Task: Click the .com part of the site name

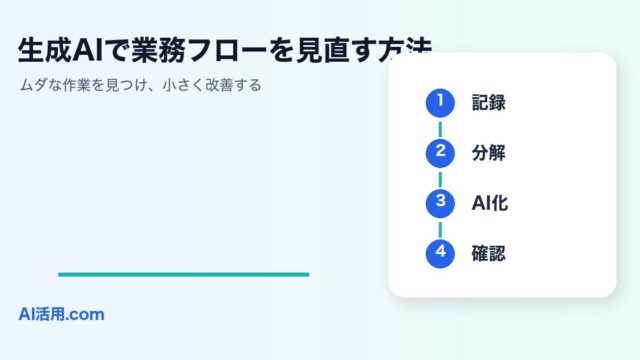Action: [85, 315]
